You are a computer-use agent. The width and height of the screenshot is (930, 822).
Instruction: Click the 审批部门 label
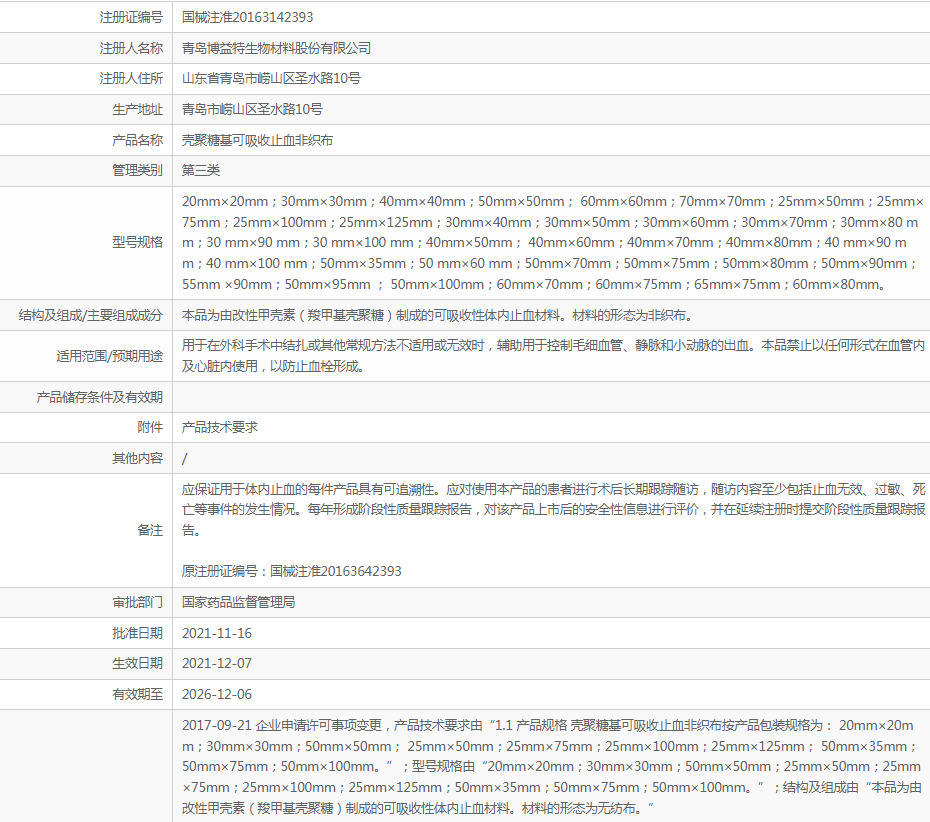pos(138,602)
